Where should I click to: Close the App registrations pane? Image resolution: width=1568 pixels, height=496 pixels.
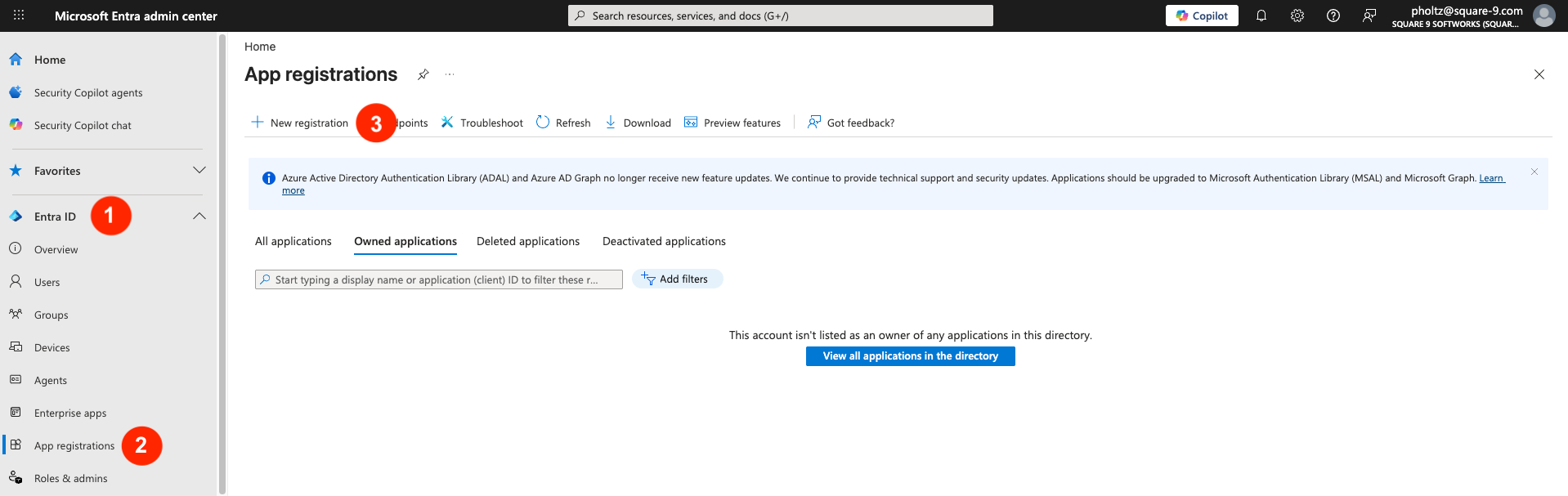point(1539,74)
